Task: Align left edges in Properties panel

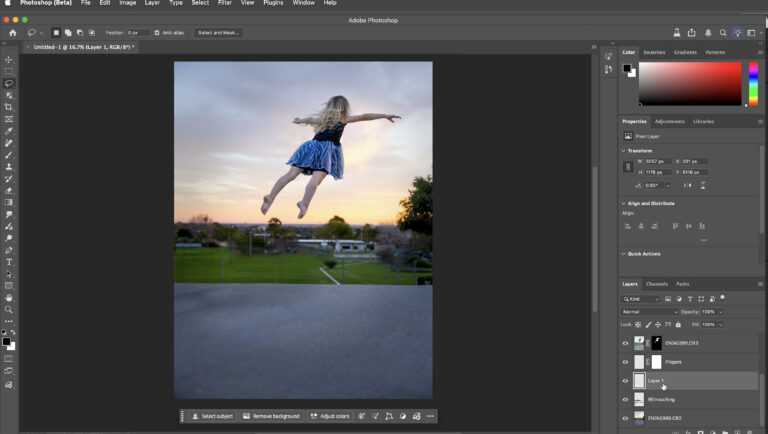Action: [x=628, y=226]
